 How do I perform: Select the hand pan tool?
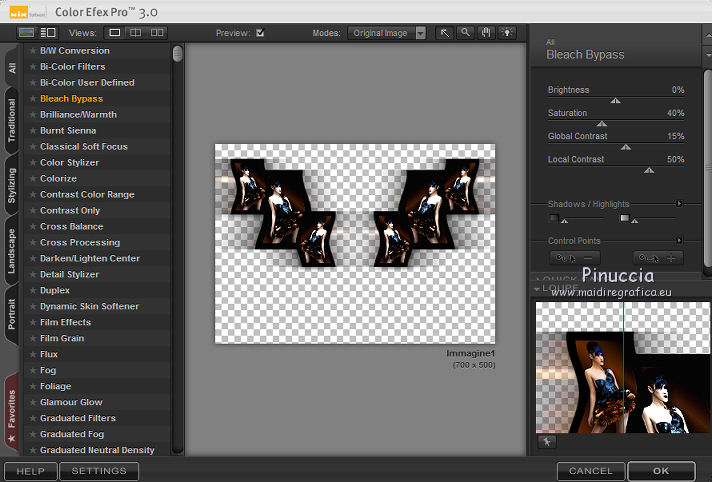(x=486, y=33)
